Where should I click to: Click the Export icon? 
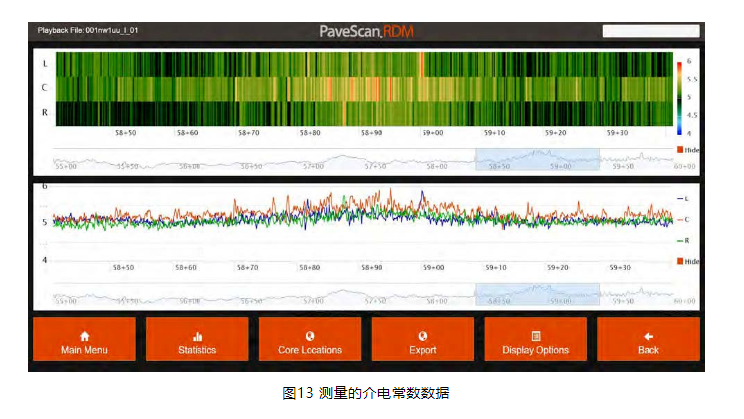[x=423, y=337]
